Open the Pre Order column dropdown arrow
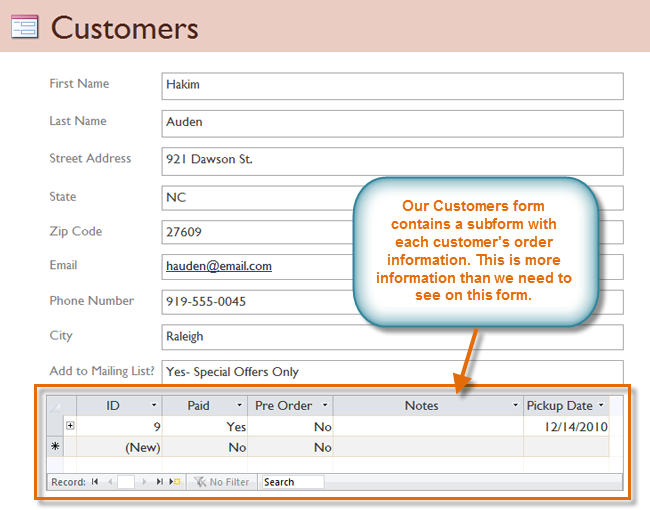The image size is (650, 510). click(x=325, y=405)
